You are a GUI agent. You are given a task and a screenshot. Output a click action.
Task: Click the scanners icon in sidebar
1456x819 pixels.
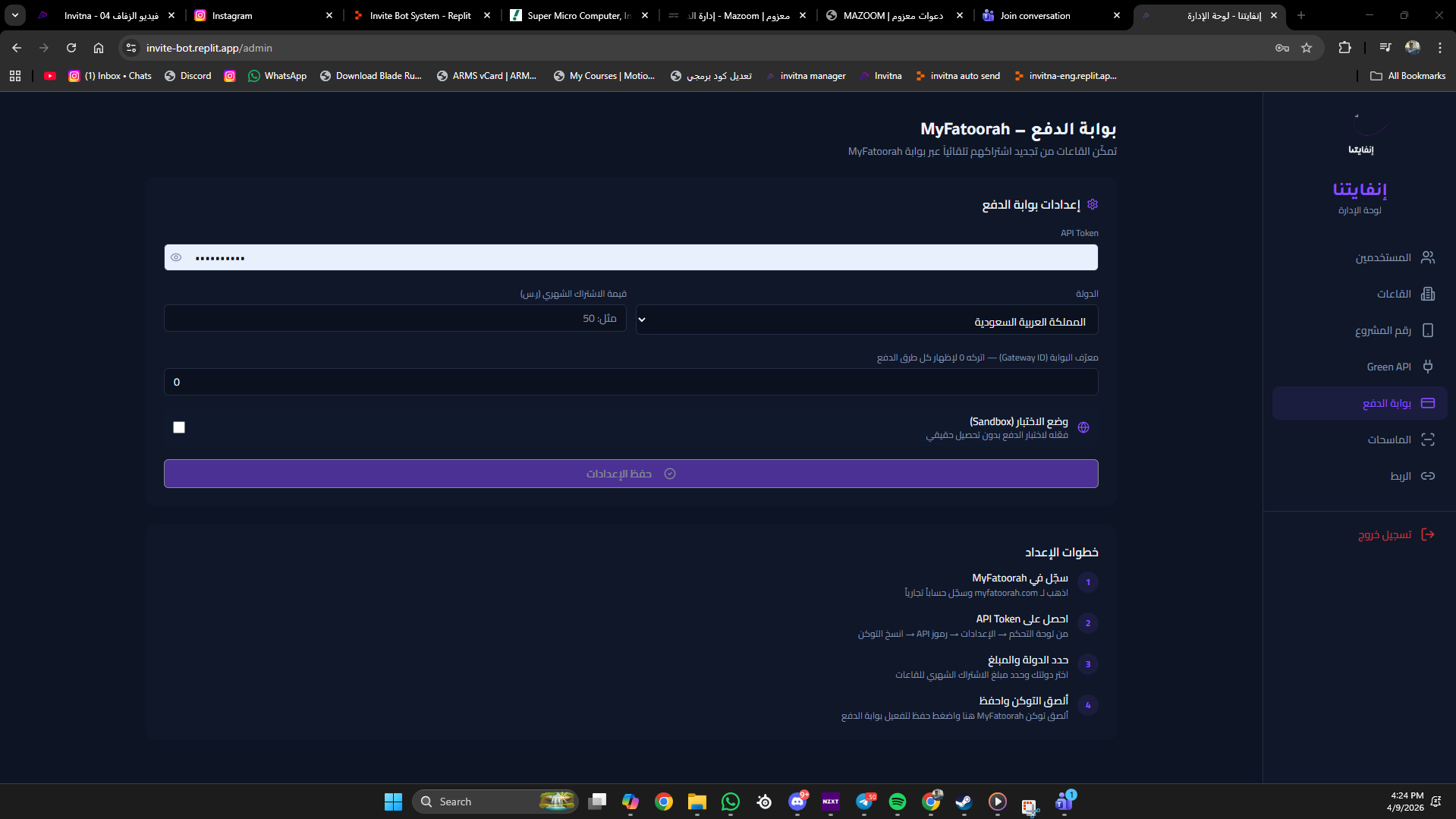click(x=1427, y=439)
